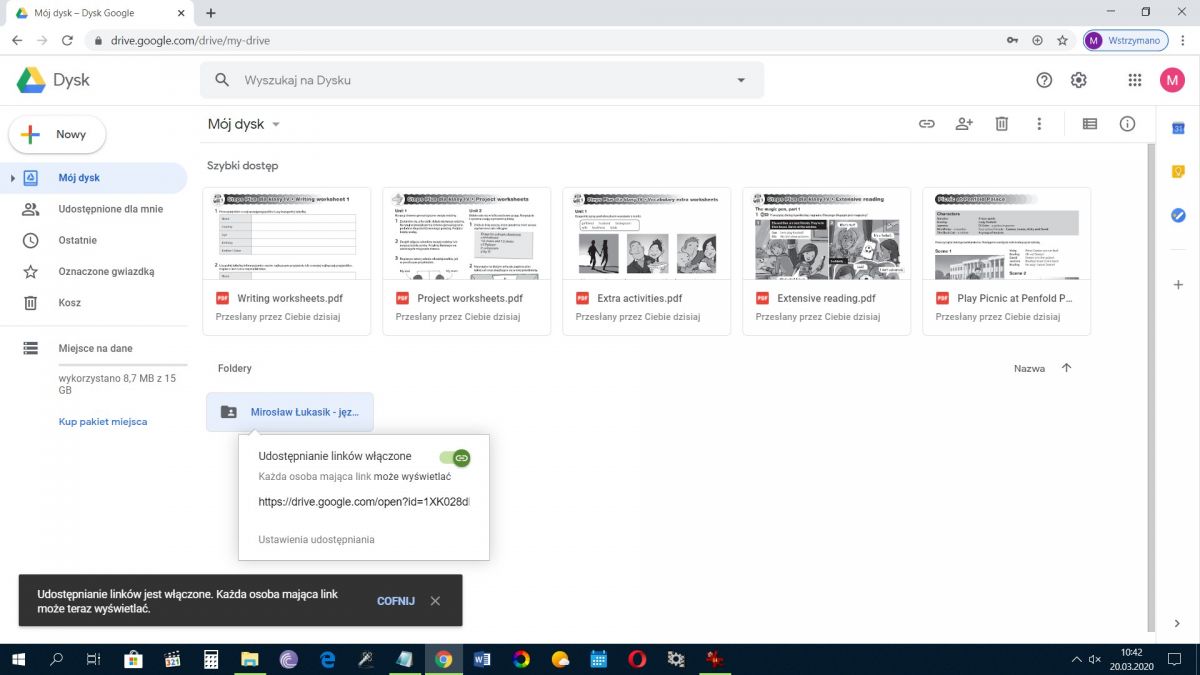Click the trash bin icon in the toolbar
1200x675 pixels.
[x=1001, y=124]
